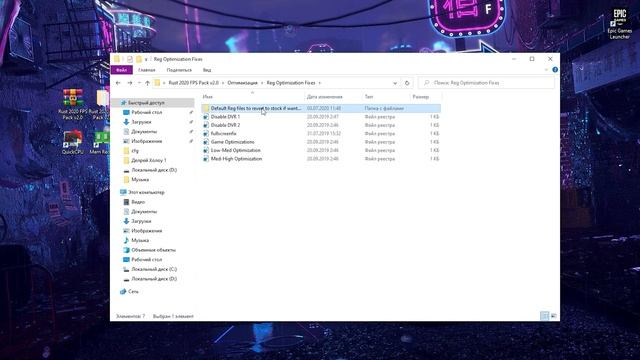The image size is (640, 360).
Task: Switch to Large icons view in status bar
Action: coord(553,316)
